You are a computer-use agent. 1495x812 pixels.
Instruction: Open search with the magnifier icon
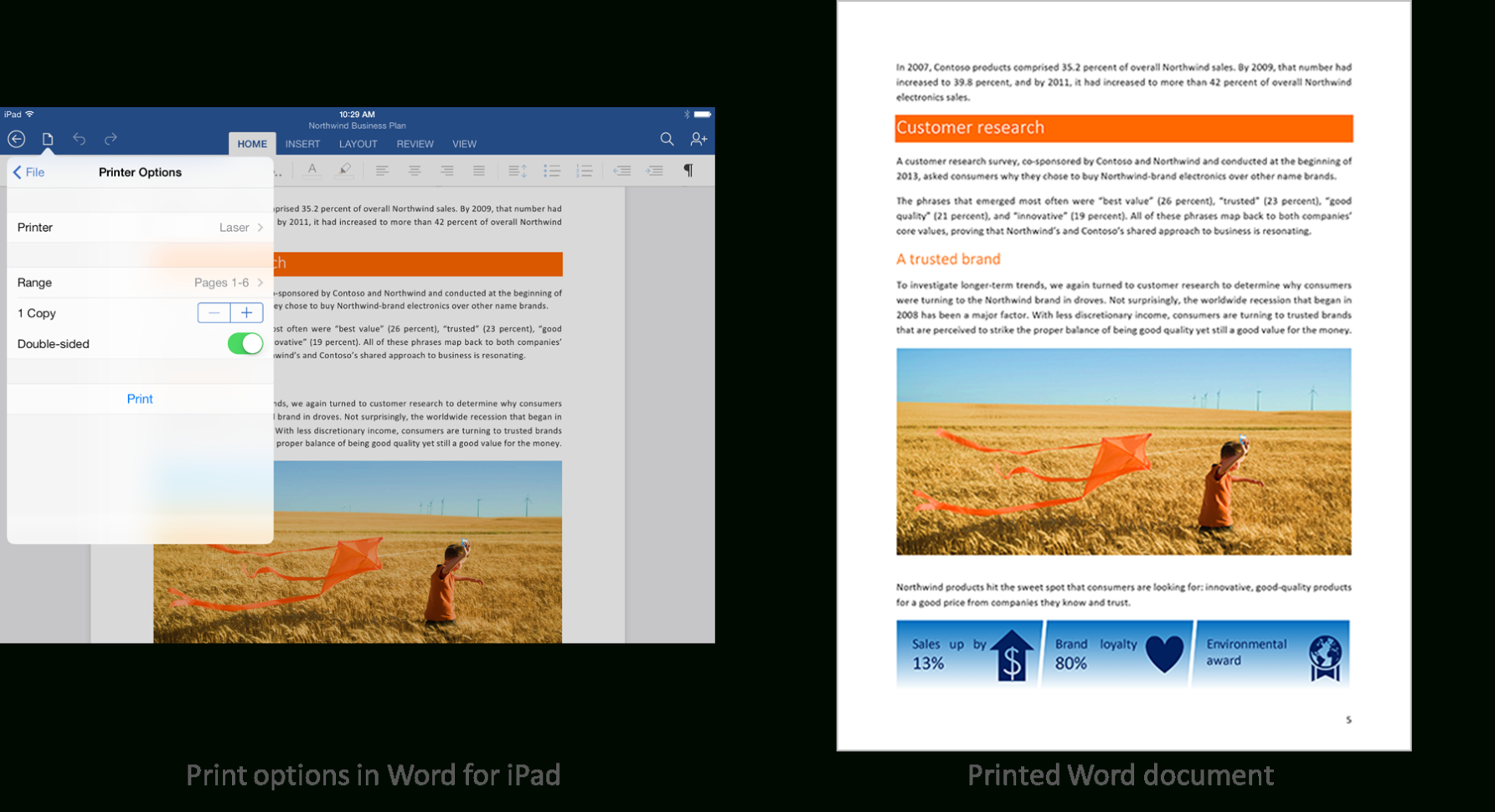click(x=666, y=139)
